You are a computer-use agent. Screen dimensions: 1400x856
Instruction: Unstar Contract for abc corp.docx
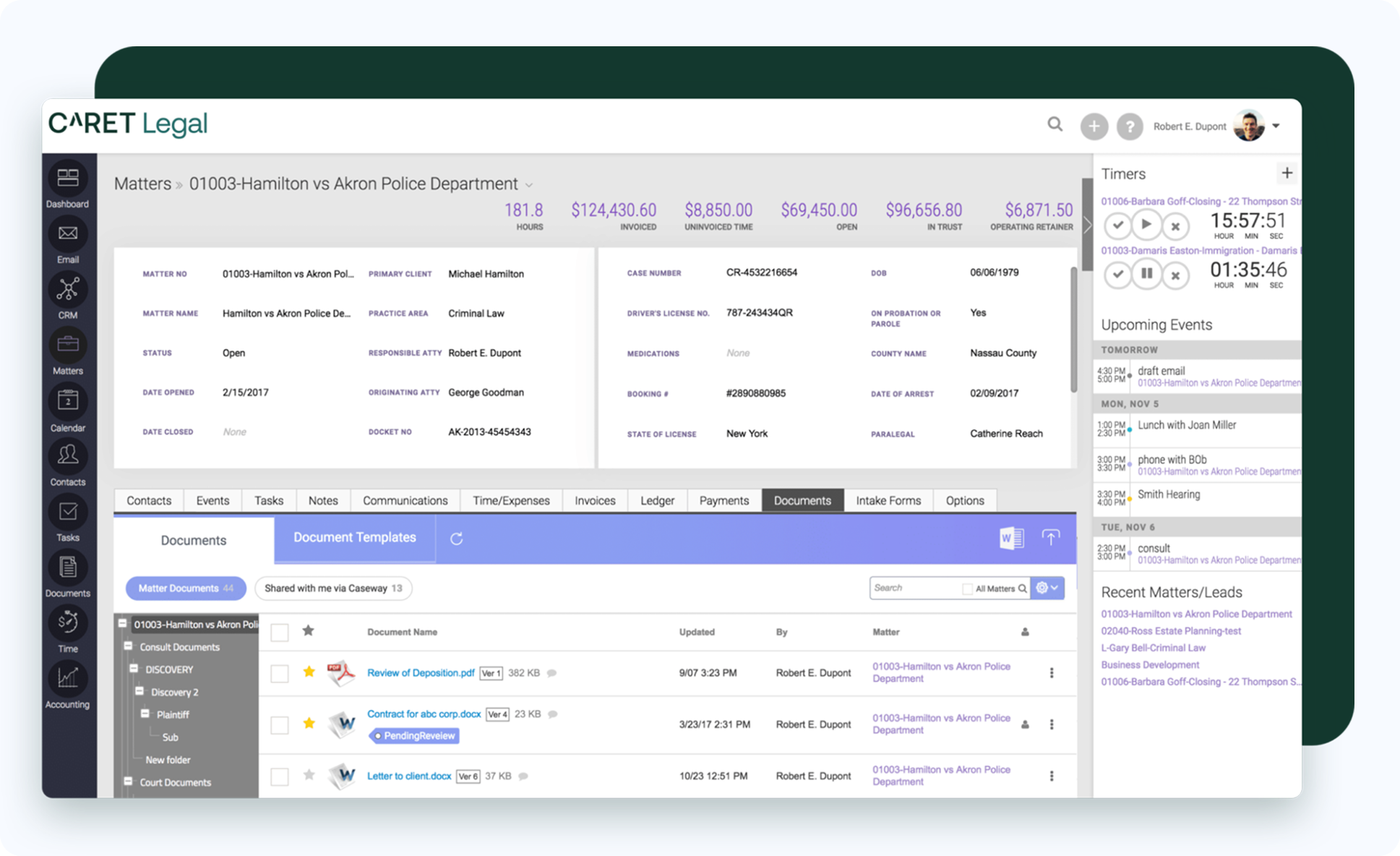309,723
